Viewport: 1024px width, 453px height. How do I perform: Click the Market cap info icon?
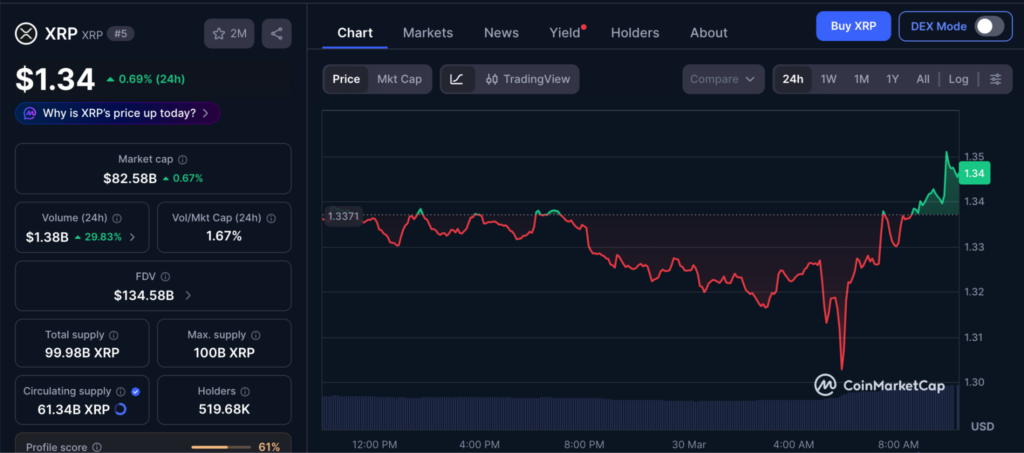(182, 159)
